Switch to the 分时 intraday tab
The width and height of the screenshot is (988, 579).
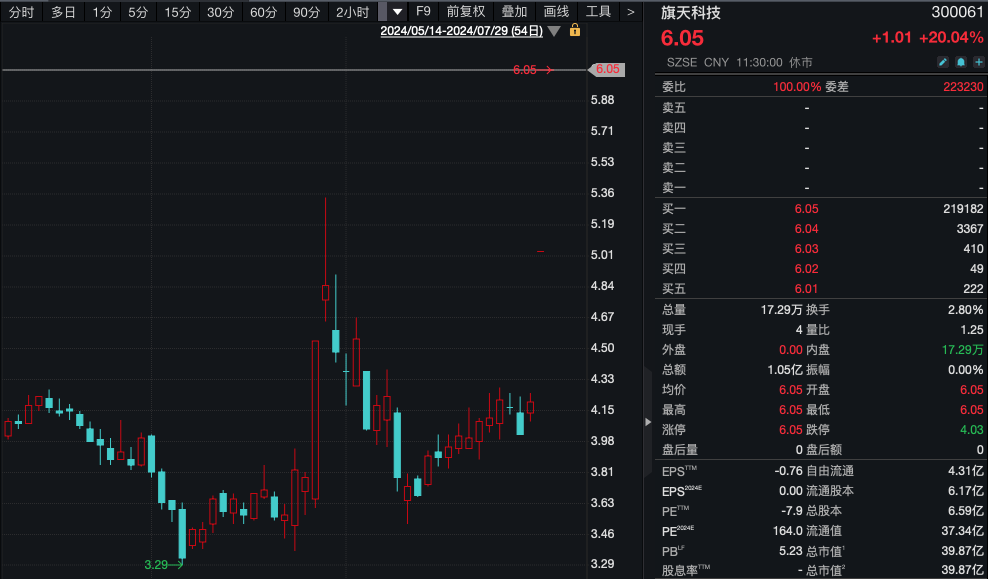point(21,12)
